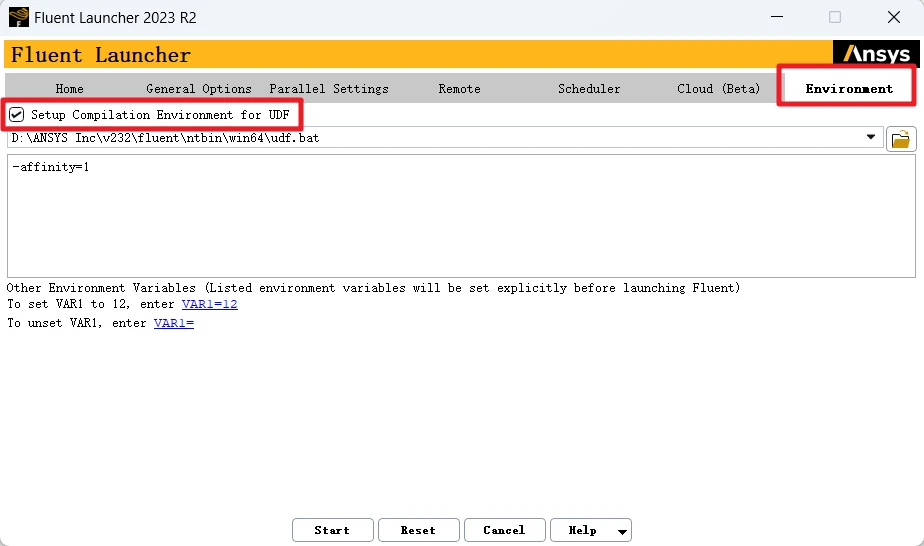Image resolution: width=924 pixels, height=546 pixels.
Task: Open the Help button dropdown arrow
Action: click(622, 531)
